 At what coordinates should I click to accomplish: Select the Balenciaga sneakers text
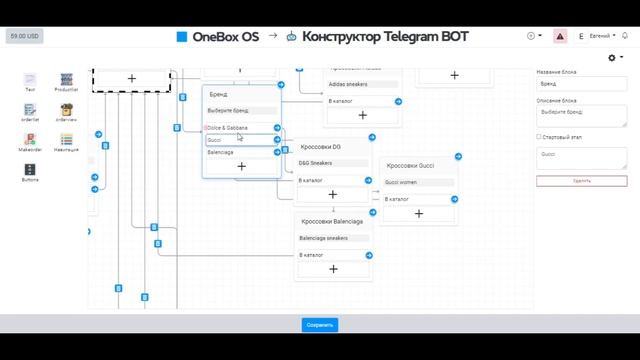click(323, 238)
